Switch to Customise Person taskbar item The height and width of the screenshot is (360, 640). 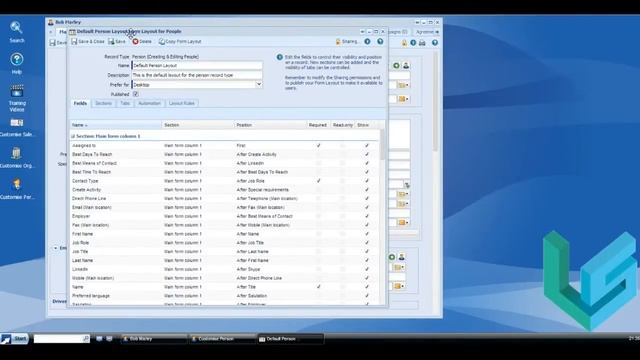pos(222,339)
